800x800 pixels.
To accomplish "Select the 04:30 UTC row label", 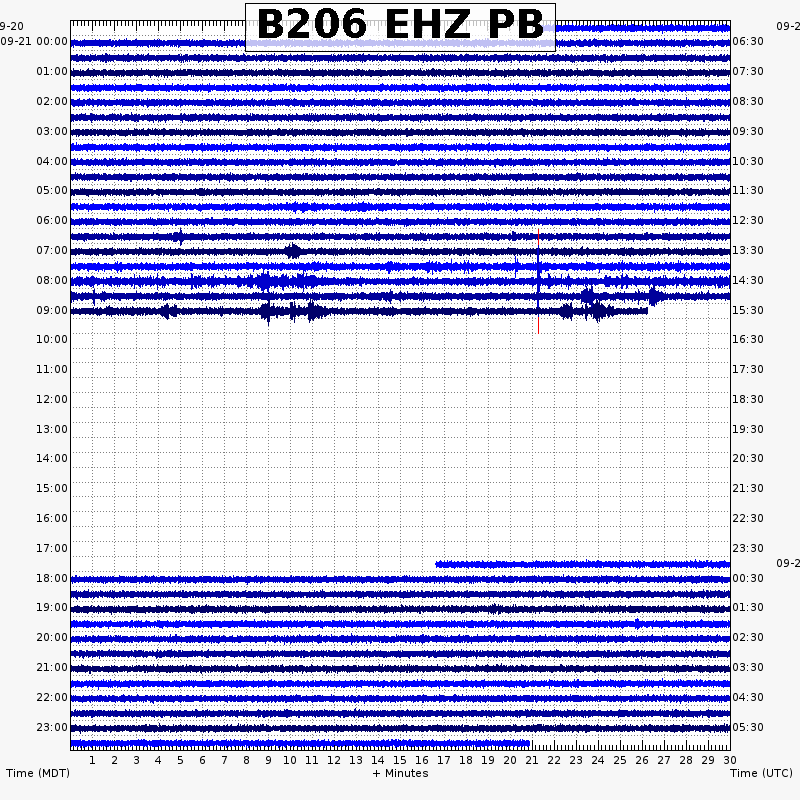I will (748, 697).
